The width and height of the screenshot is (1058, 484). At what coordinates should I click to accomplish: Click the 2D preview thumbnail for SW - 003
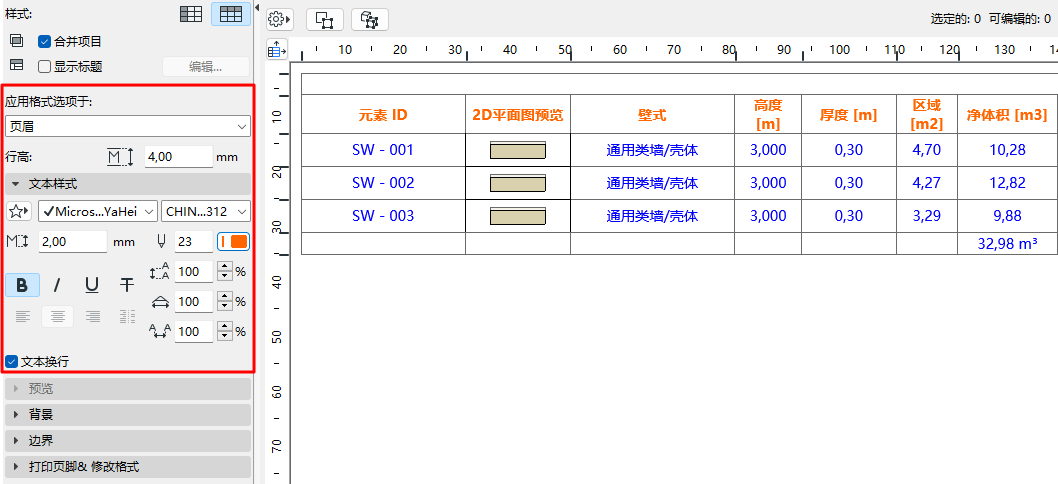coord(518,217)
